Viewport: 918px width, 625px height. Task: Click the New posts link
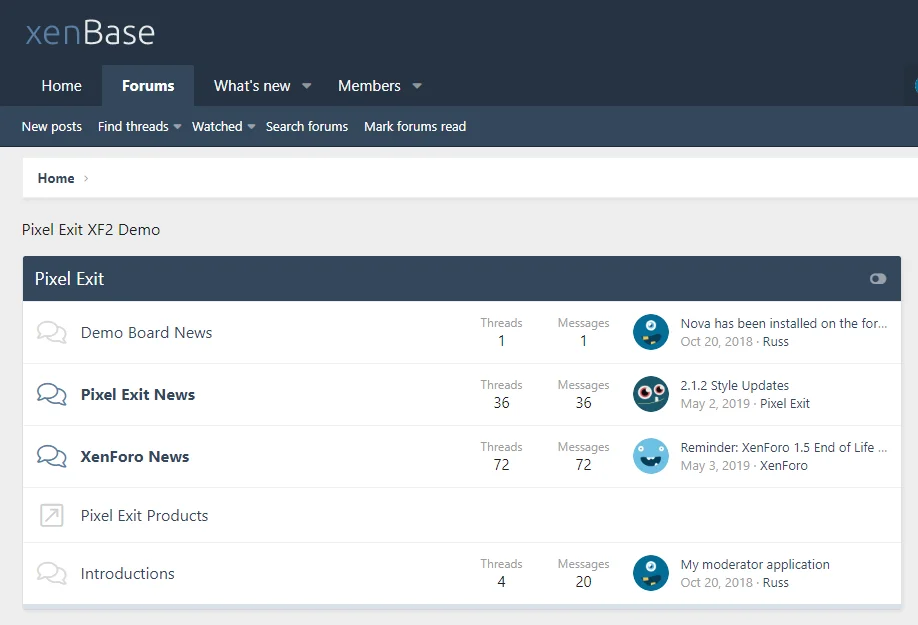(52, 126)
